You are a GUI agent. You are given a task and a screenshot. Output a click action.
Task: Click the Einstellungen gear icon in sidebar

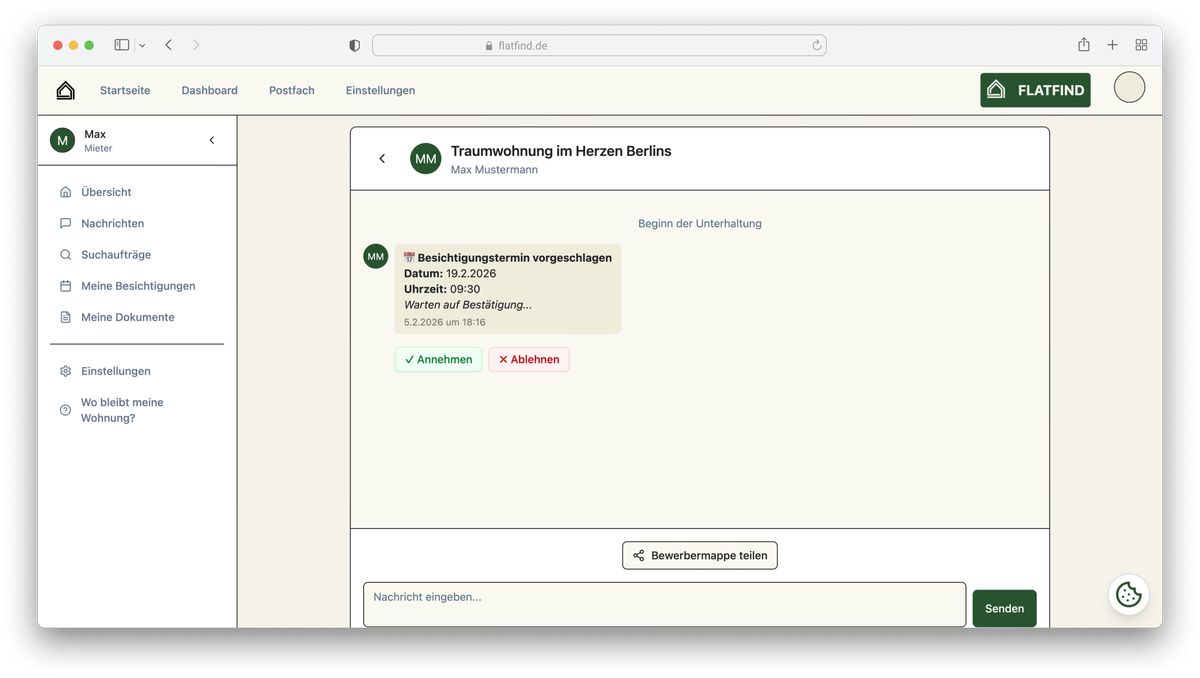click(65, 370)
